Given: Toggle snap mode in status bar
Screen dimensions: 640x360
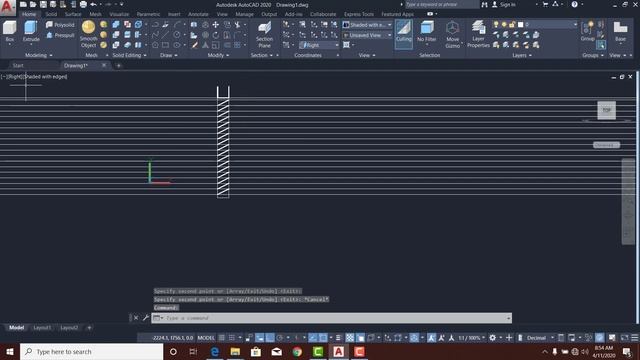Looking at the screenshot, I should point(232,338).
